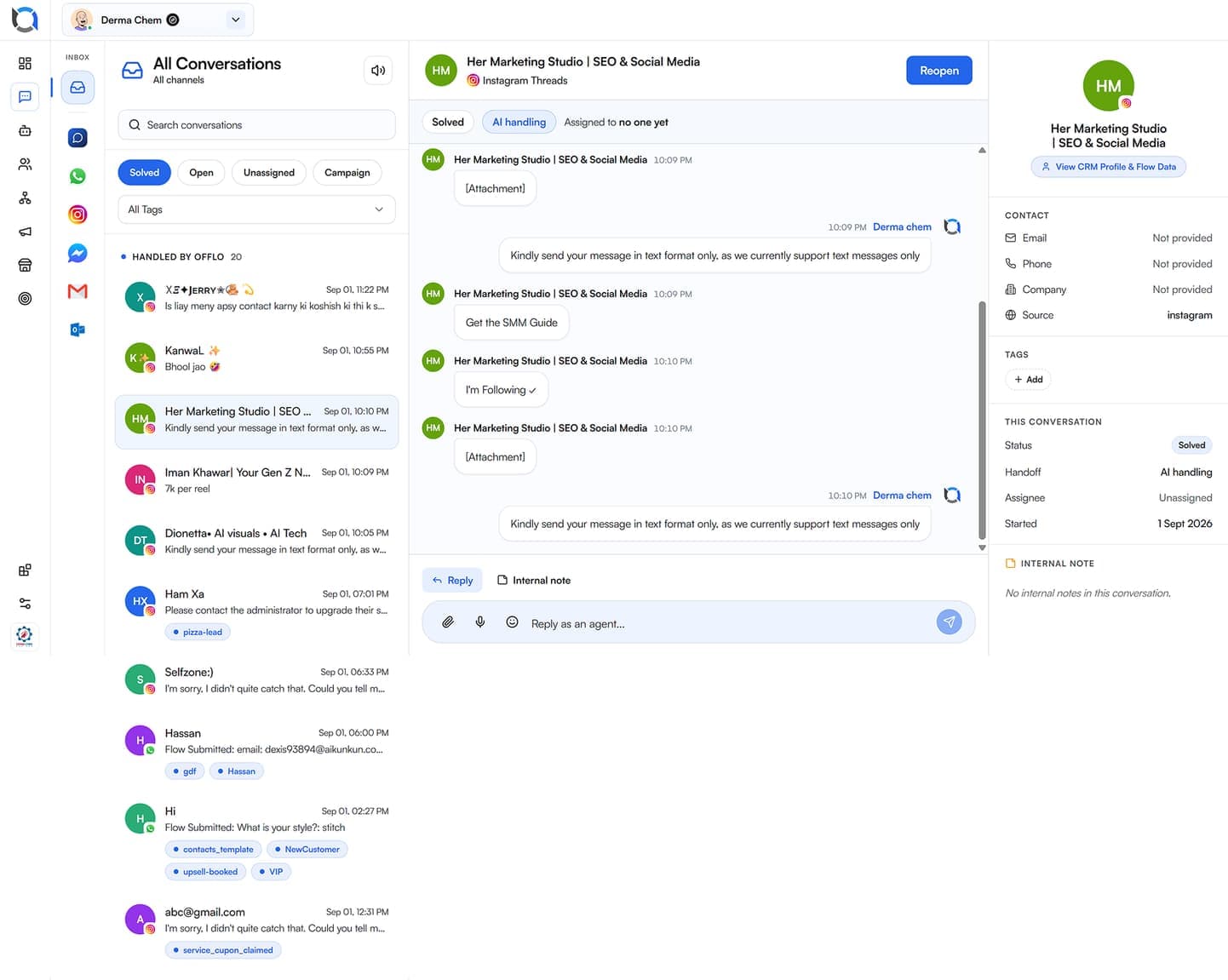This screenshot has height=980, width=1228.
Task: Open the campaigns megaphone icon in sidebar
Action: coord(25,232)
